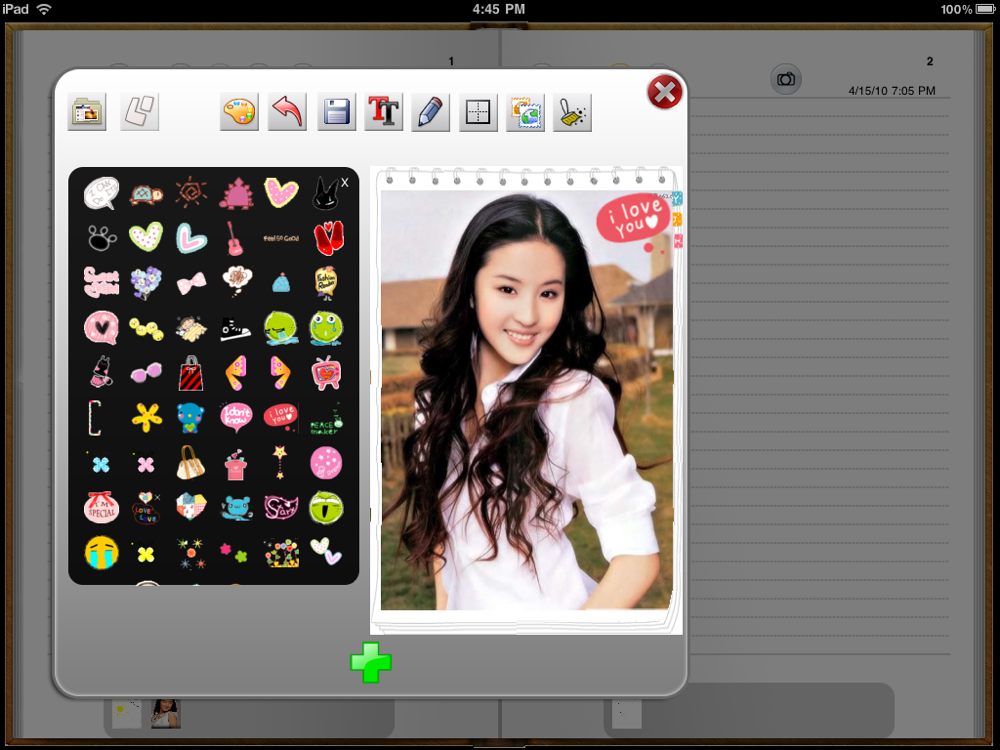The height and width of the screenshot is (750, 1000).
Task: Pick the black sneaker sticker
Action: point(235,328)
